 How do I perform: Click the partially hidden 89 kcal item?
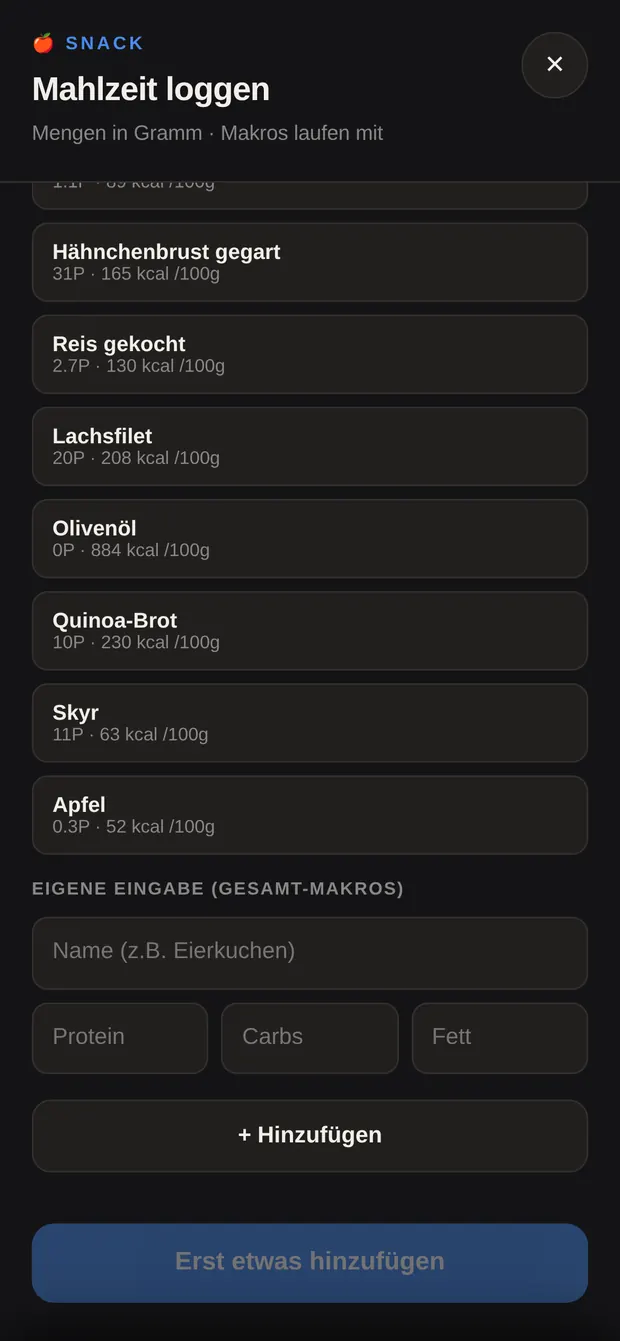(310, 196)
